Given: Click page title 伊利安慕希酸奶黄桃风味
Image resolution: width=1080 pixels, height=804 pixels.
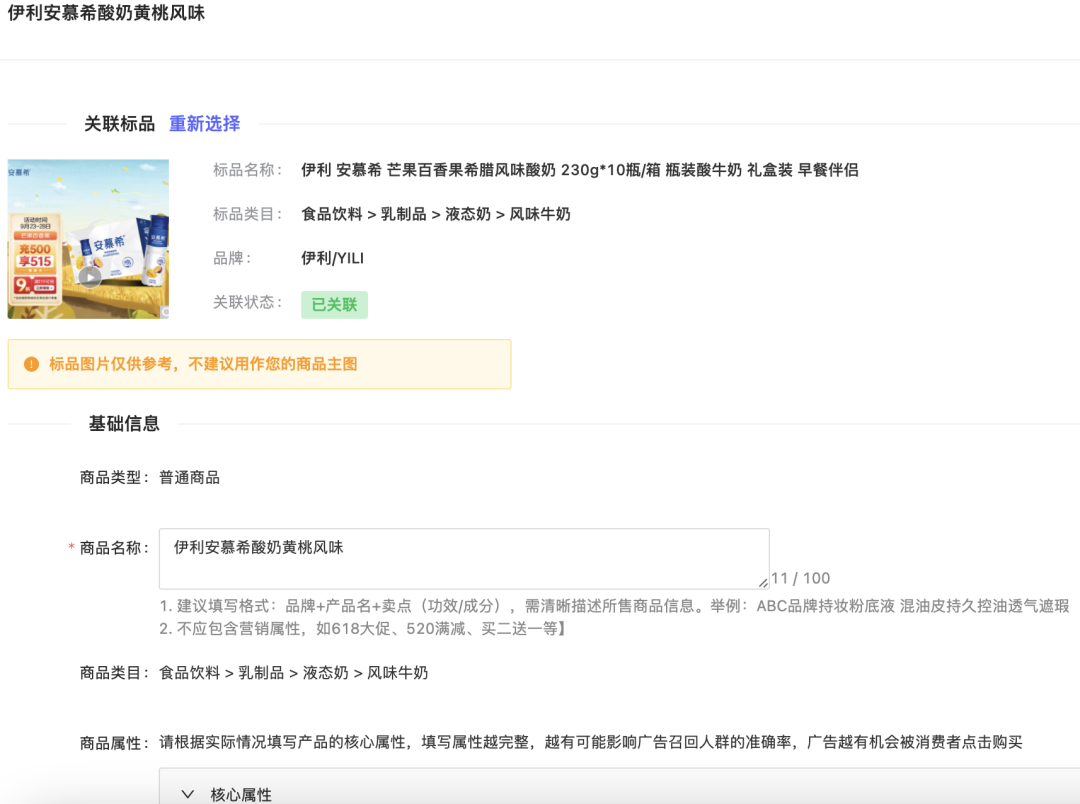Looking at the screenshot, I should 106,13.
